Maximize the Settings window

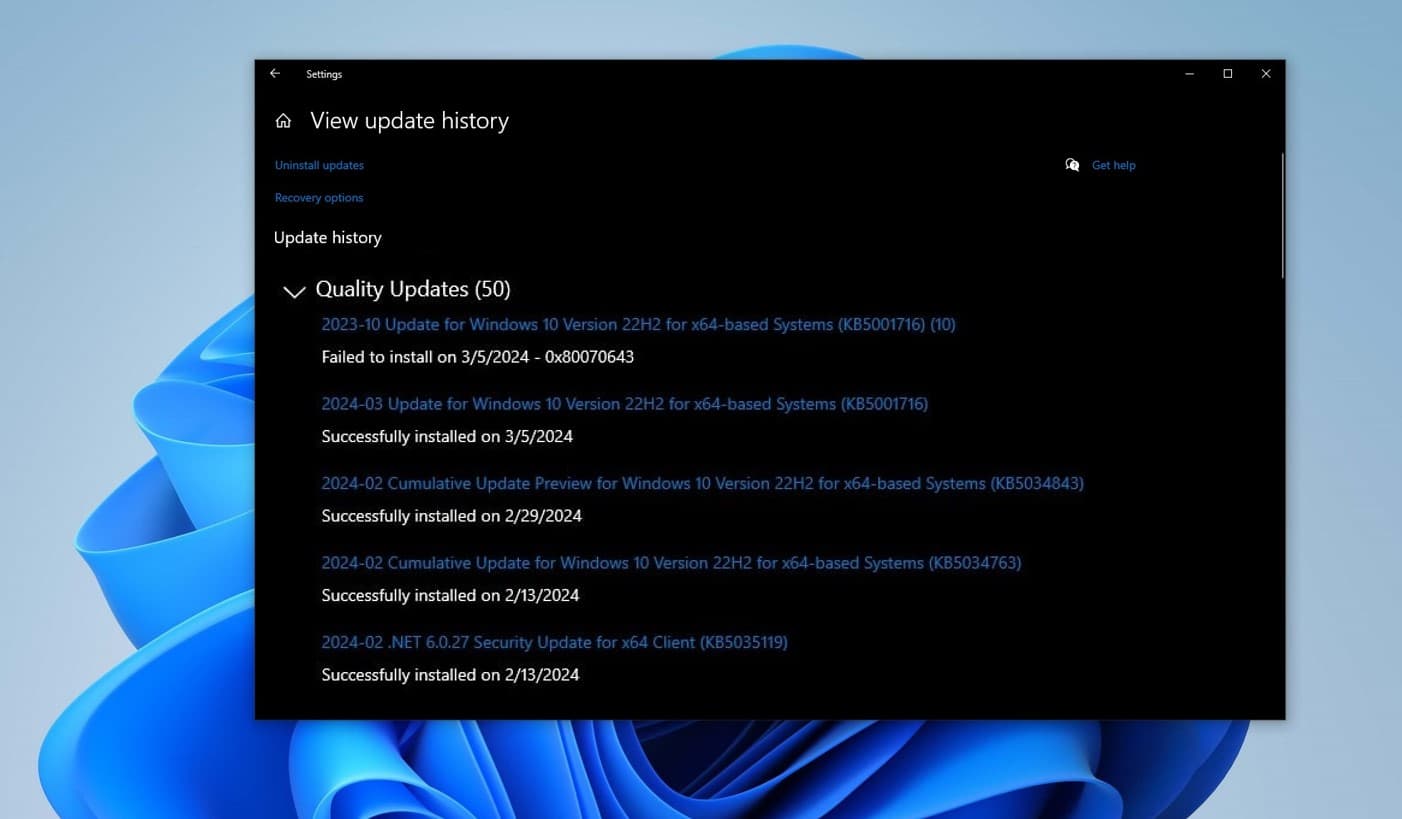[x=1227, y=73]
